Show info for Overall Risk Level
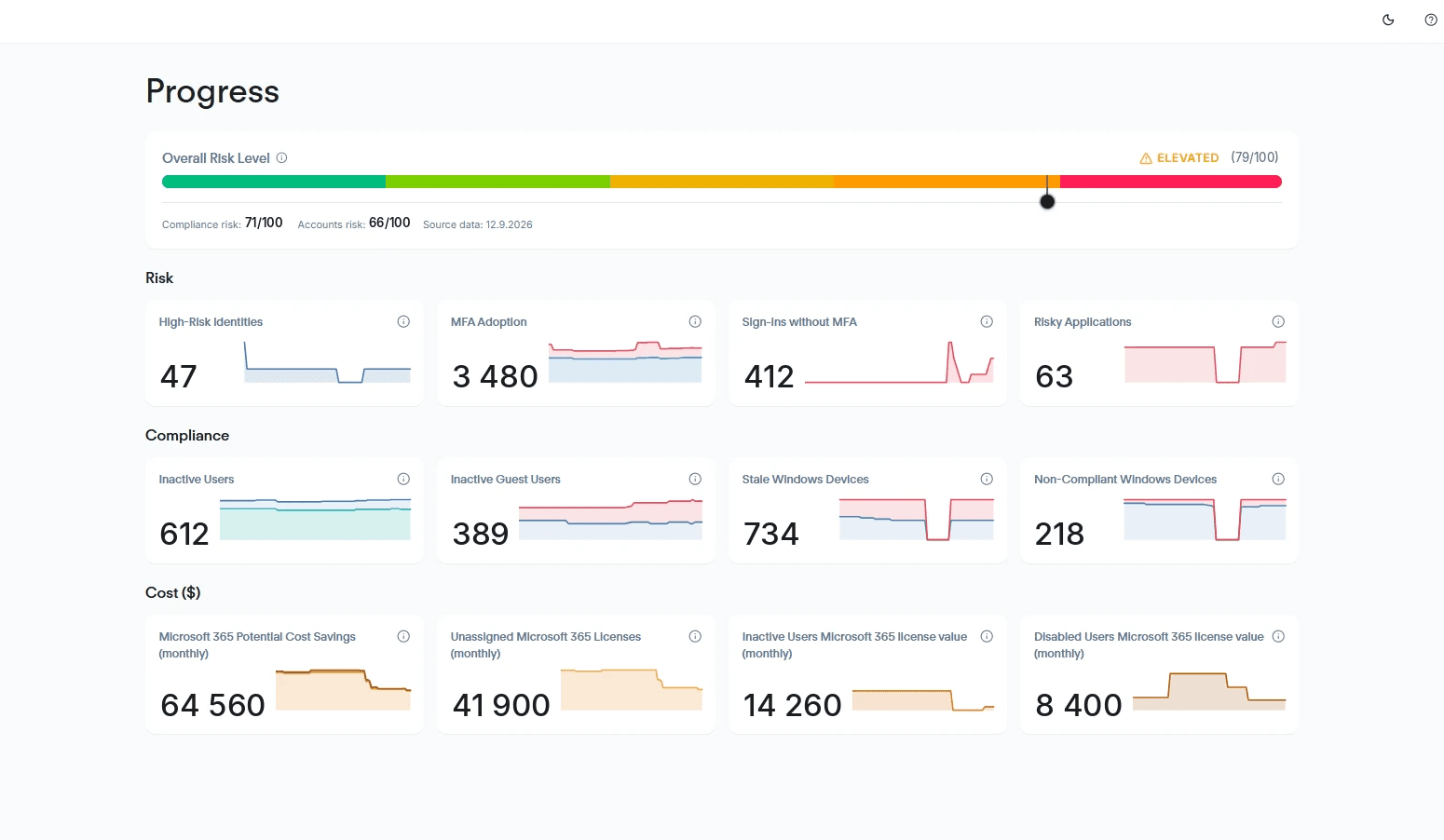Screen dimensions: 1444x840 point(281,157)
